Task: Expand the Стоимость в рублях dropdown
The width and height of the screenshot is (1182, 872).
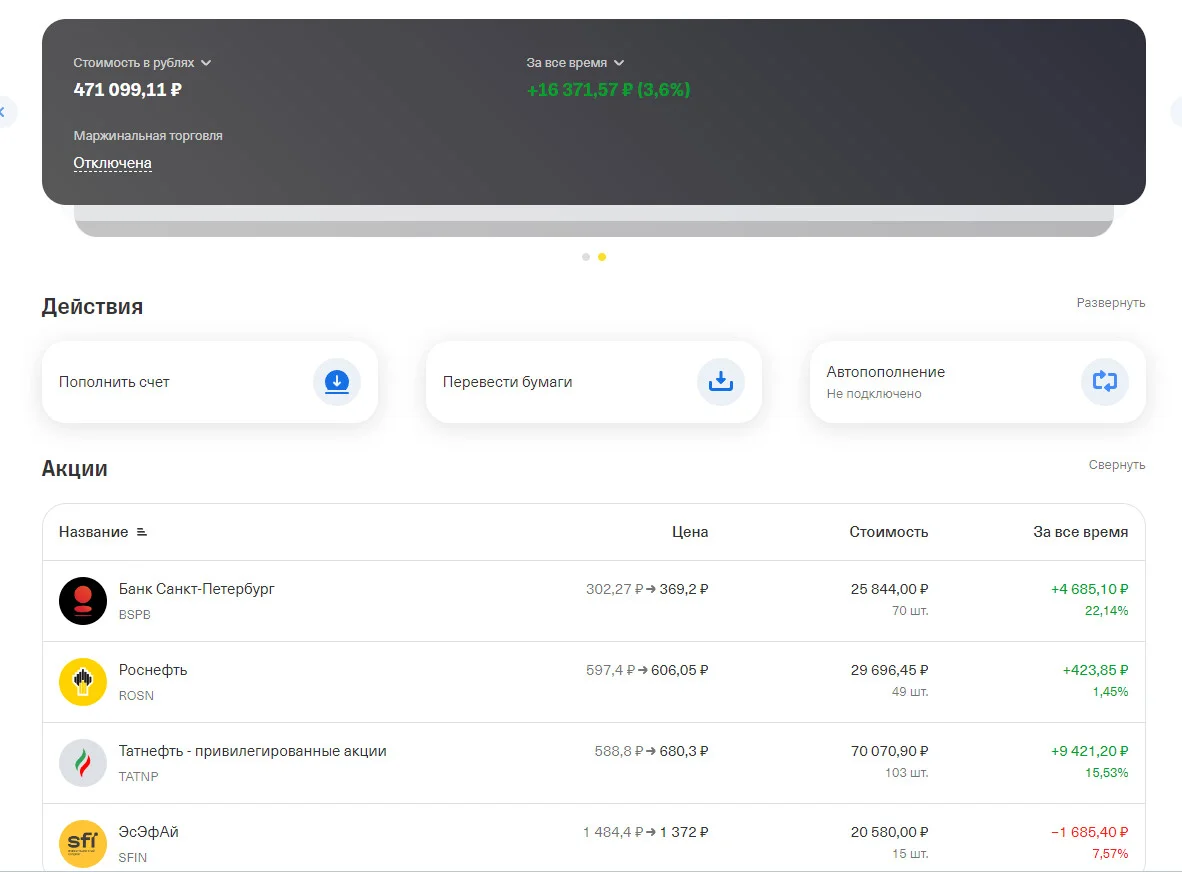Action: click(x=142, y=63)
